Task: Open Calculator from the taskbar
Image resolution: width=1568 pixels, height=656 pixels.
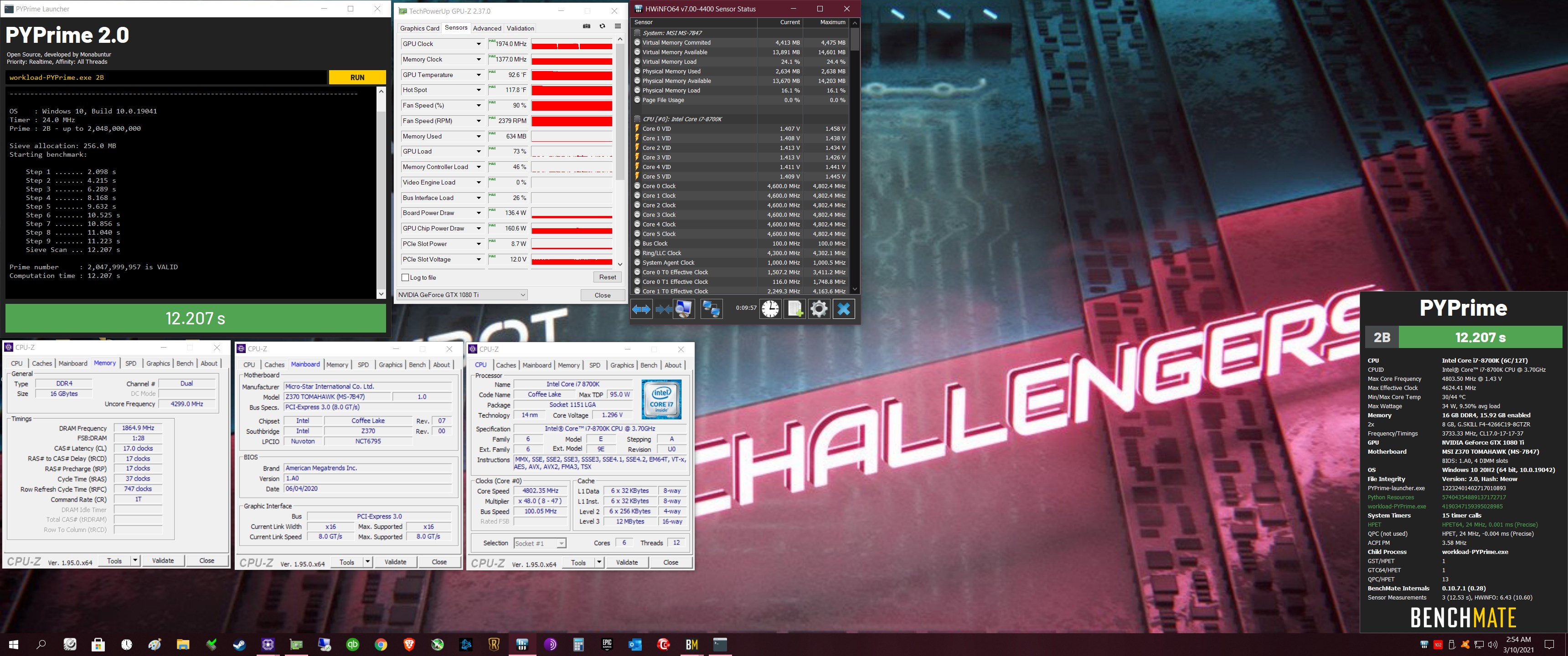Action: pyautogui.click(x=578, y=644)
